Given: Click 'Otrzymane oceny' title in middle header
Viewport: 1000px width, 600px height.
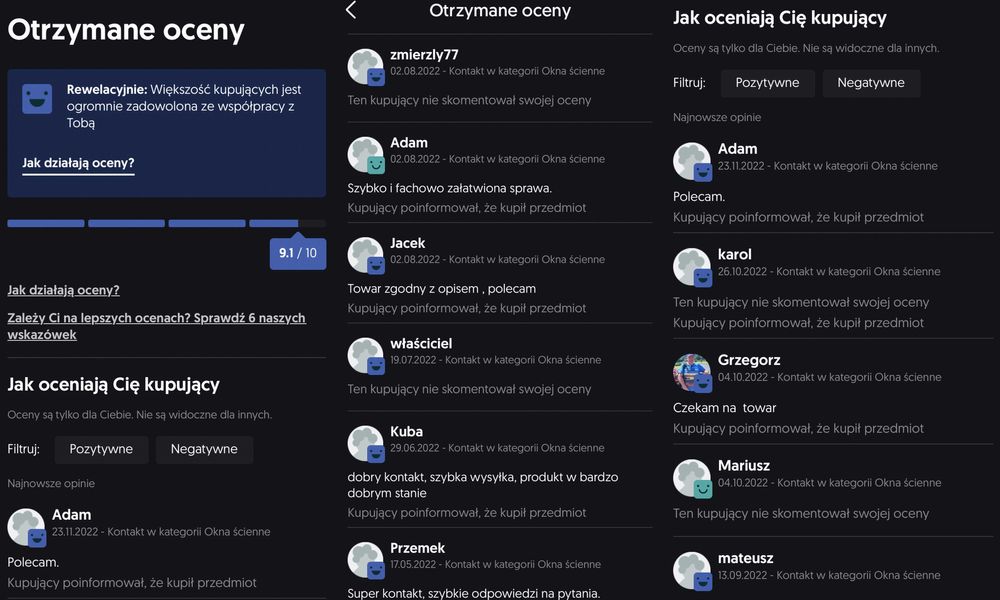Looking at the screenshot, I should pos(500,10).
